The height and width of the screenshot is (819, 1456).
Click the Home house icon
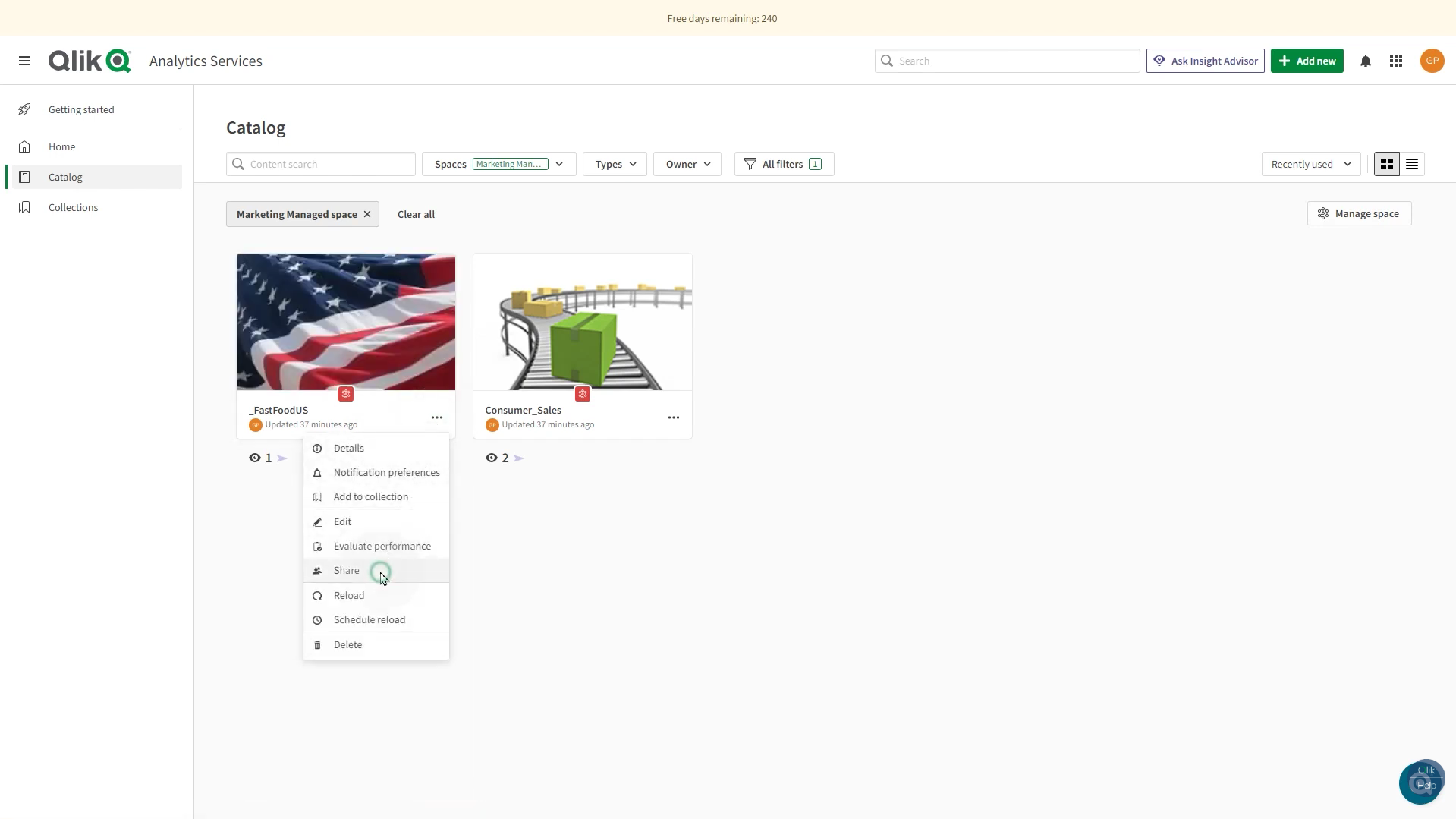24,146
